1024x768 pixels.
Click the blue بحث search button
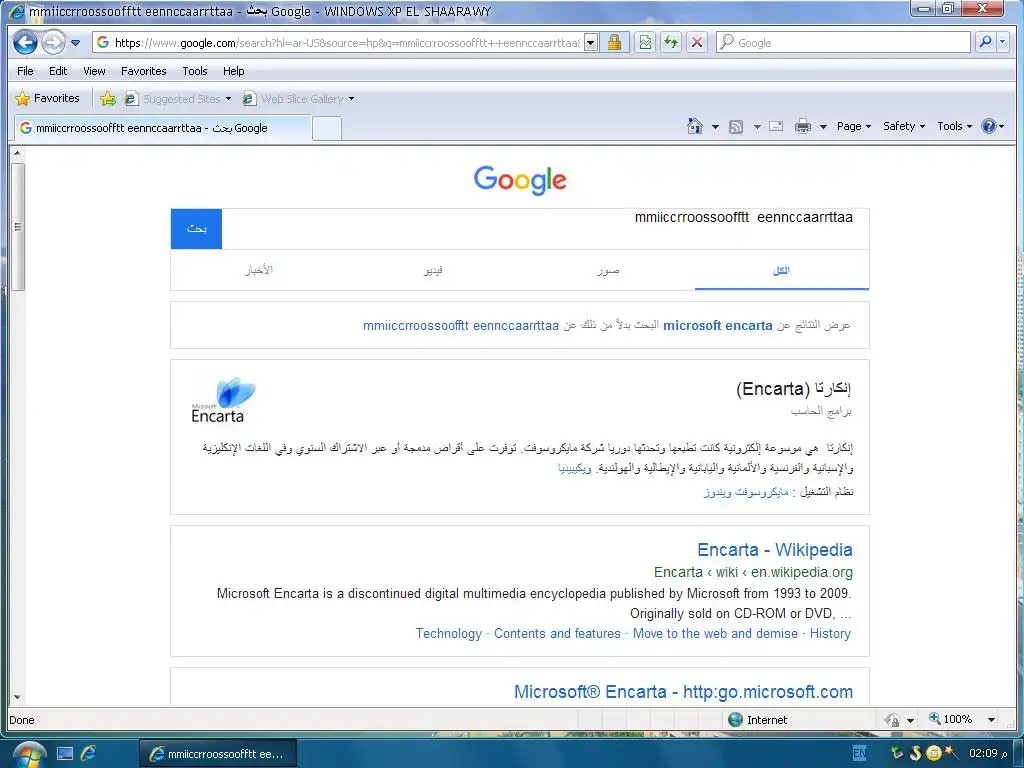click(x=197, y=229)
